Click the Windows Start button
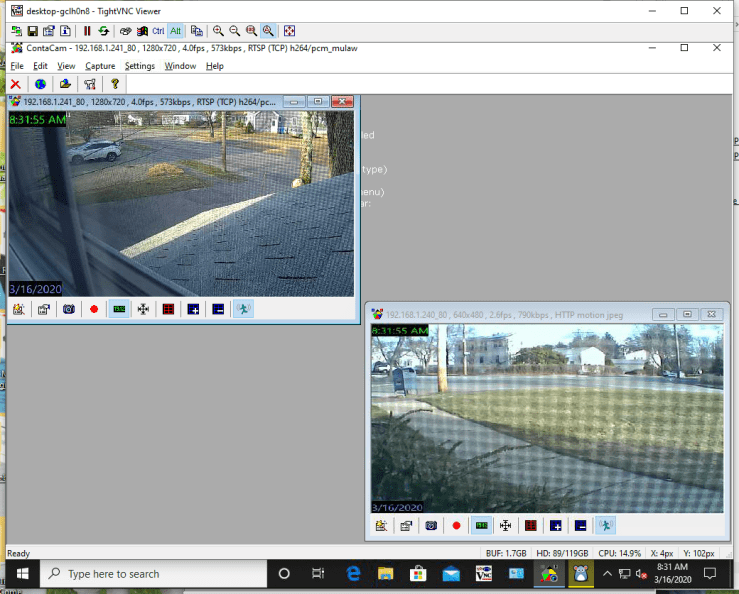Image resolution: width=739 pixels, height=594 pixels. [20, 574]
